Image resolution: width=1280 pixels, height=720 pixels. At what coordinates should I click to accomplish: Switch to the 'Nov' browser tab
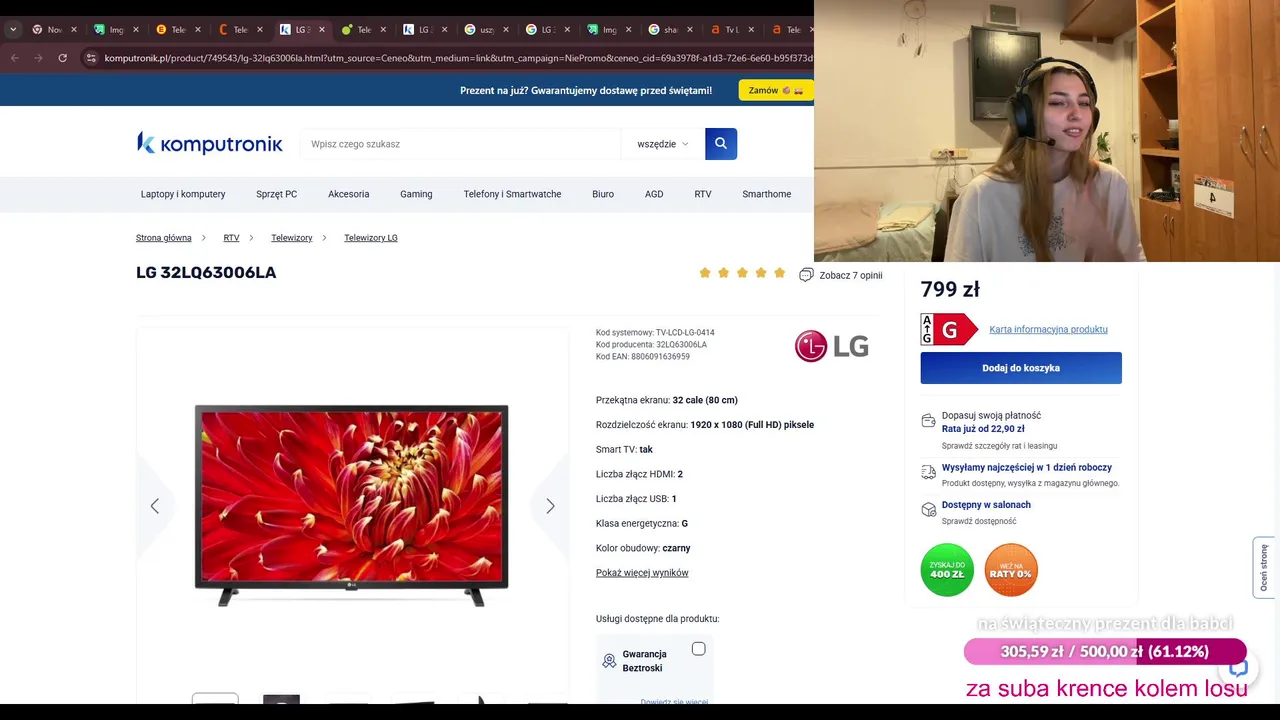point(53,30)
